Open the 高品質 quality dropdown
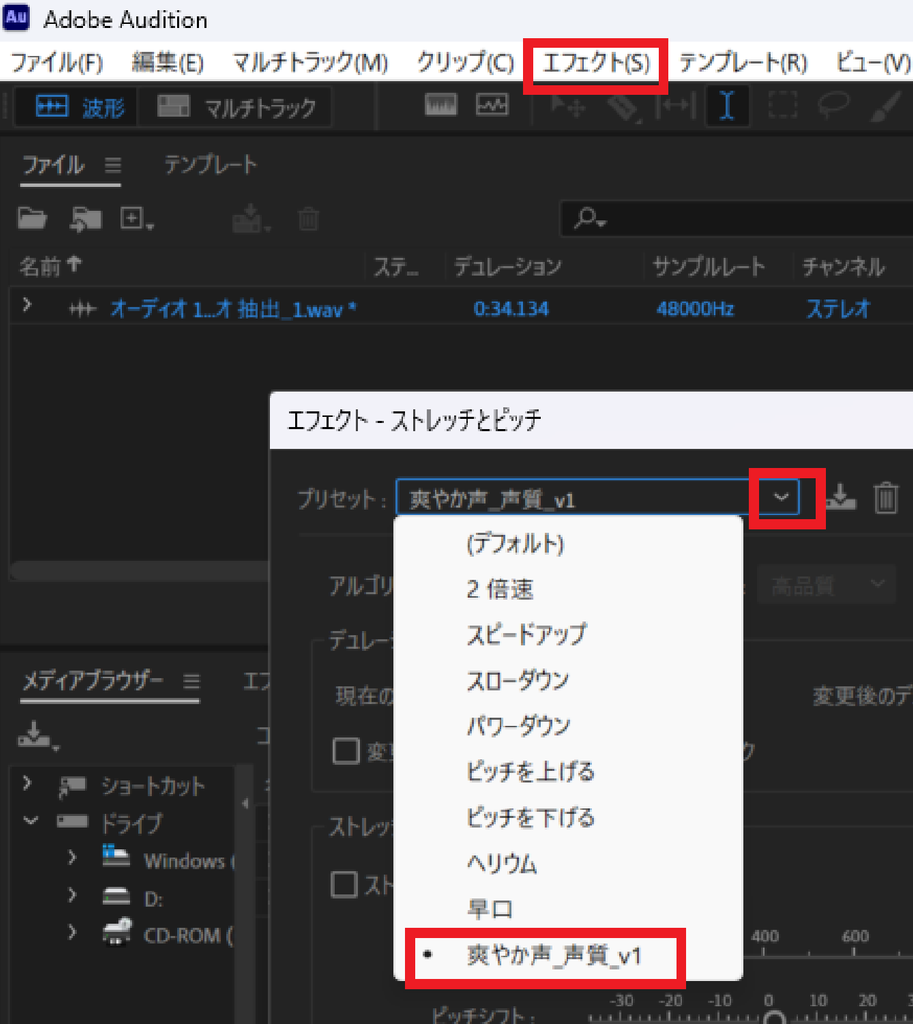 coord(826,586)
